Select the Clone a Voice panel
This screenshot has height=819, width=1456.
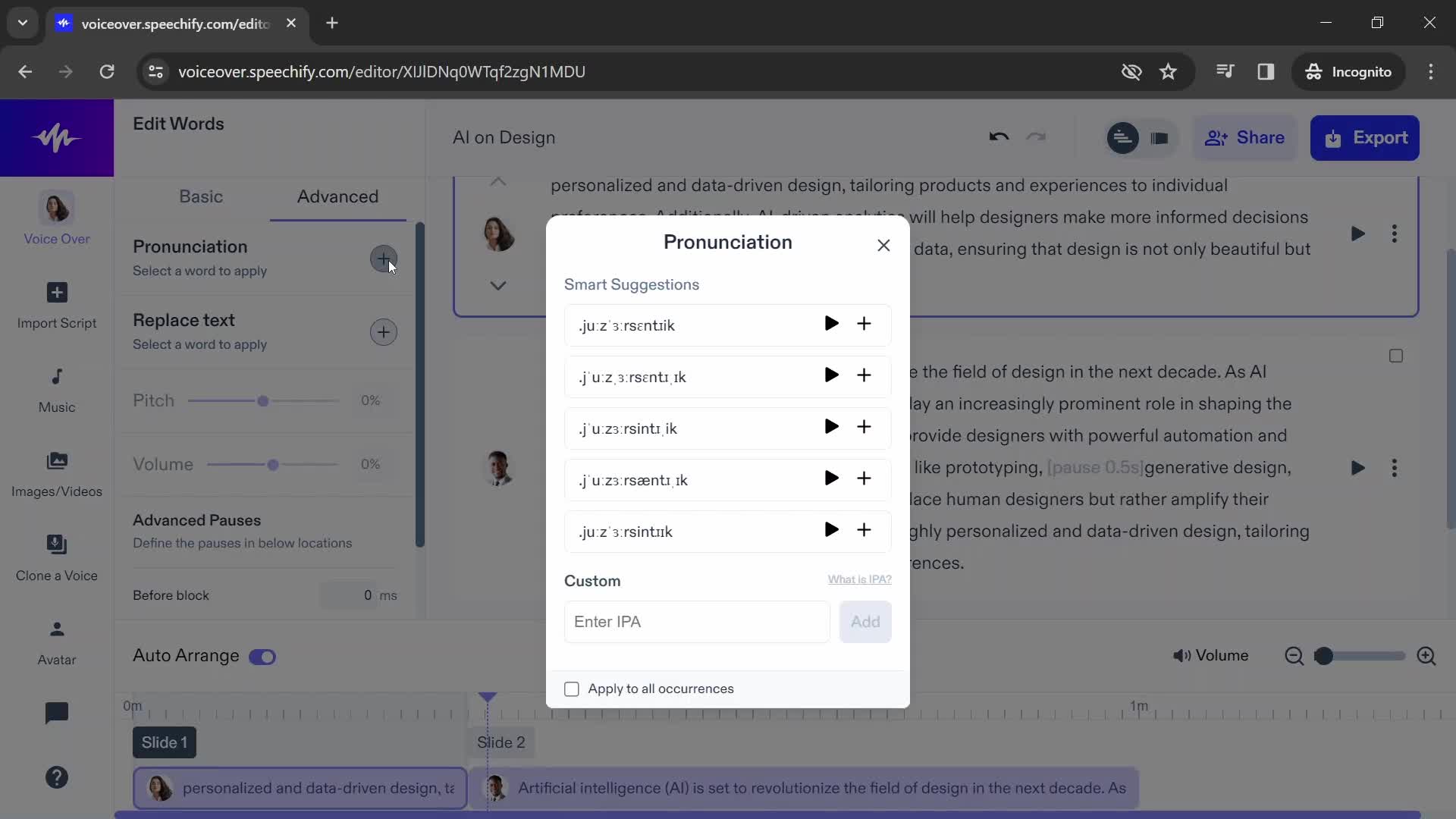tap(56, 557)
